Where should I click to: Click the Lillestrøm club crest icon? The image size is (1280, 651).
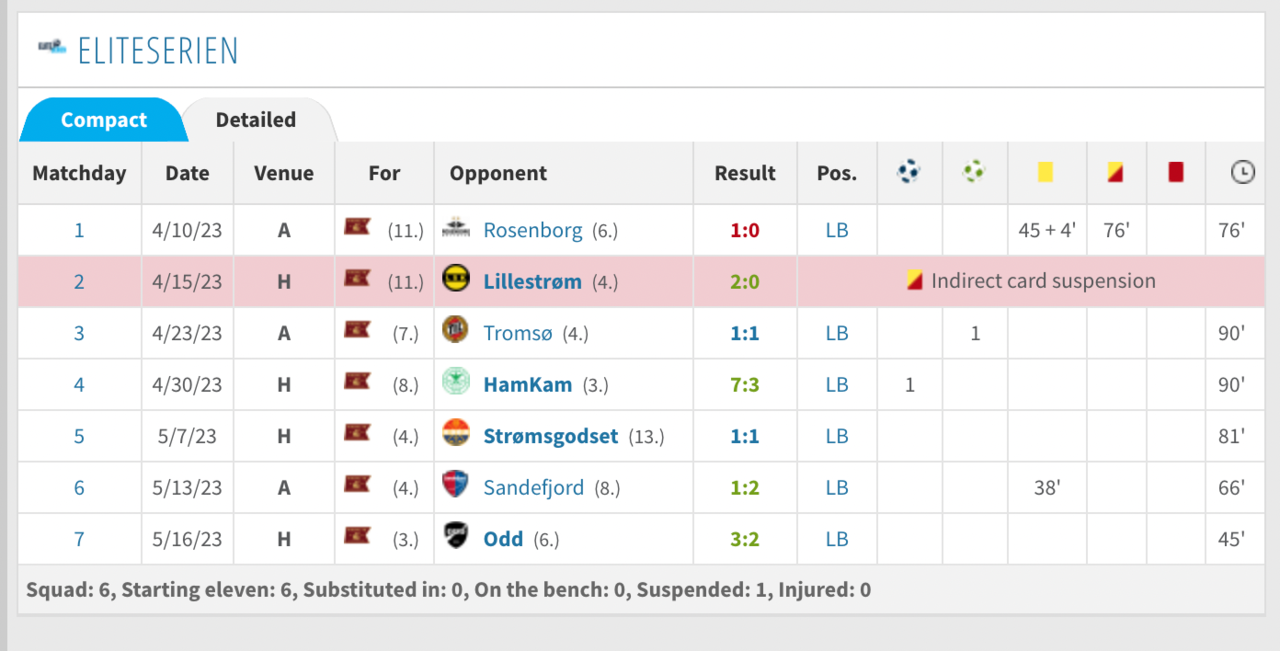pyautogui.click(x=455, y=280)
